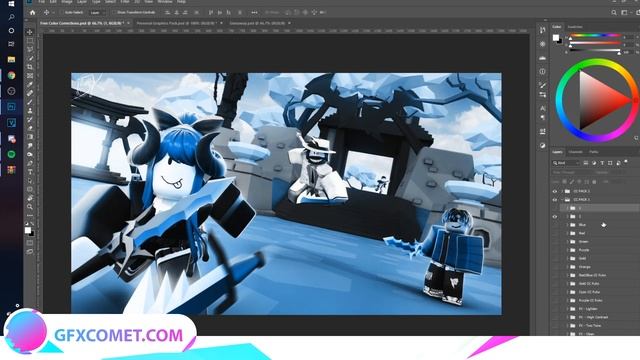Viewport: 640px width, 360px height.
Task: Click the Home icon in options bar
Action: pyautogui.click(x=32, y=13)
